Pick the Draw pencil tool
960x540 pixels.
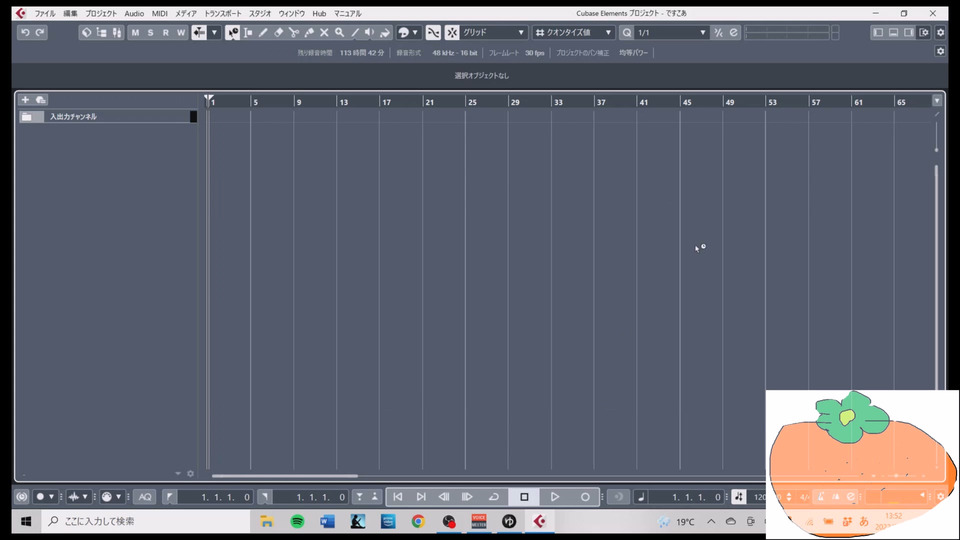tap(263, 32)
